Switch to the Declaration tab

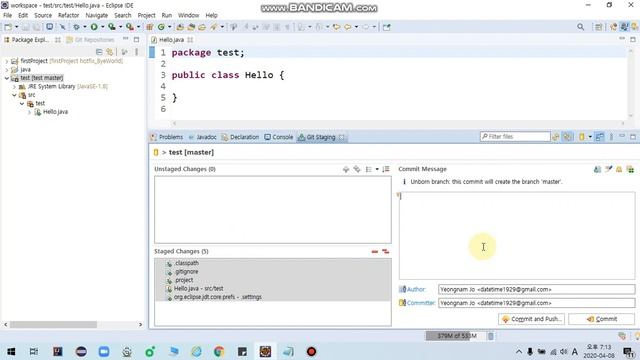(240, 137)
